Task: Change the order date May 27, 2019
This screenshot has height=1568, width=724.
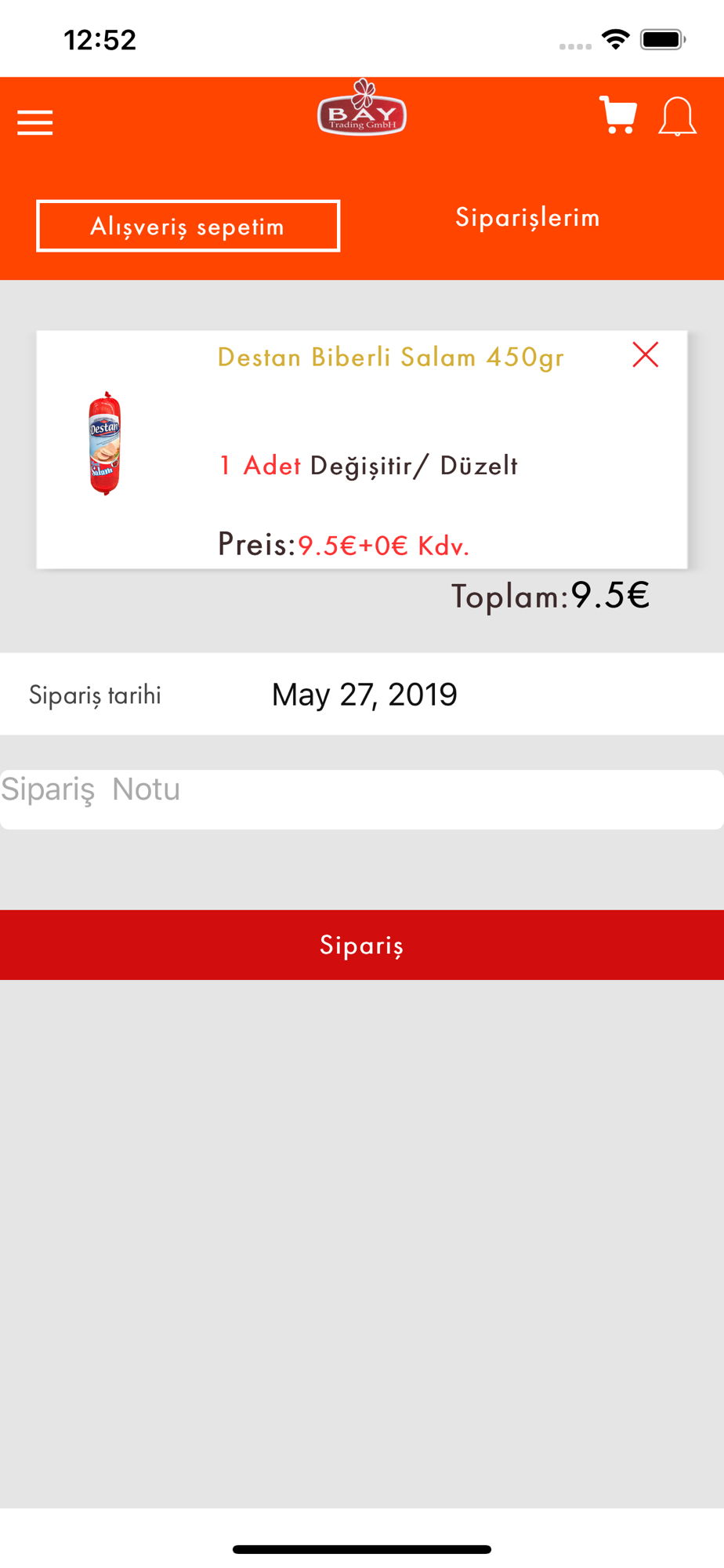Action: (x=364, y=695)
